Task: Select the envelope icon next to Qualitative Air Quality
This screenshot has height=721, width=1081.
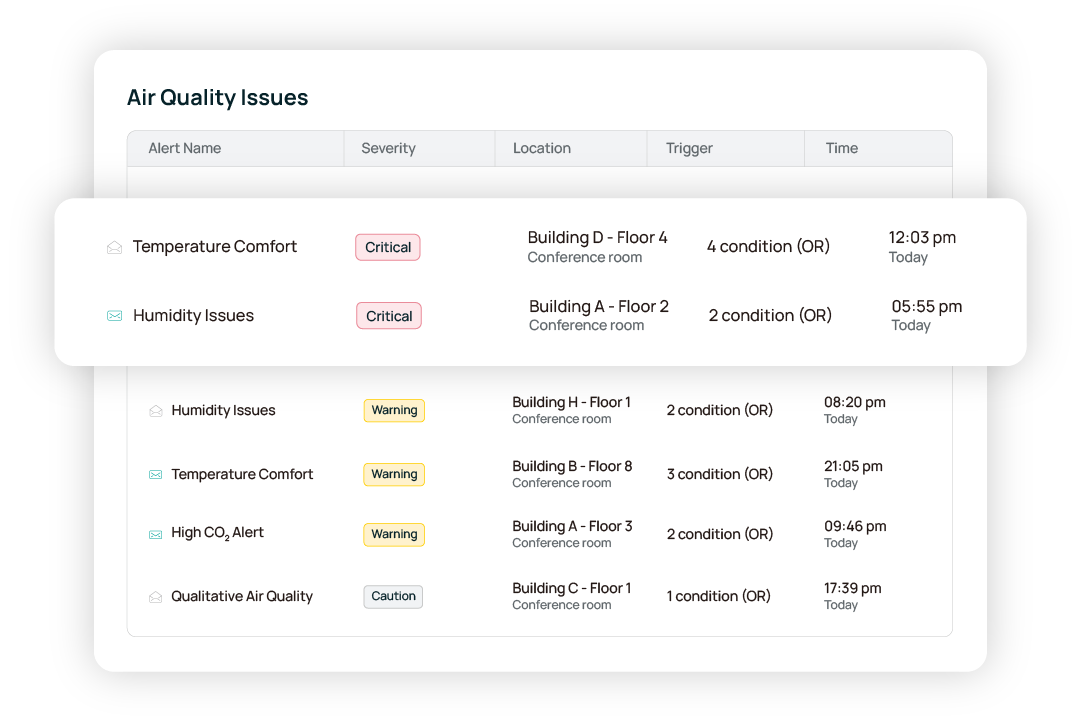Action: coord(155,596)
